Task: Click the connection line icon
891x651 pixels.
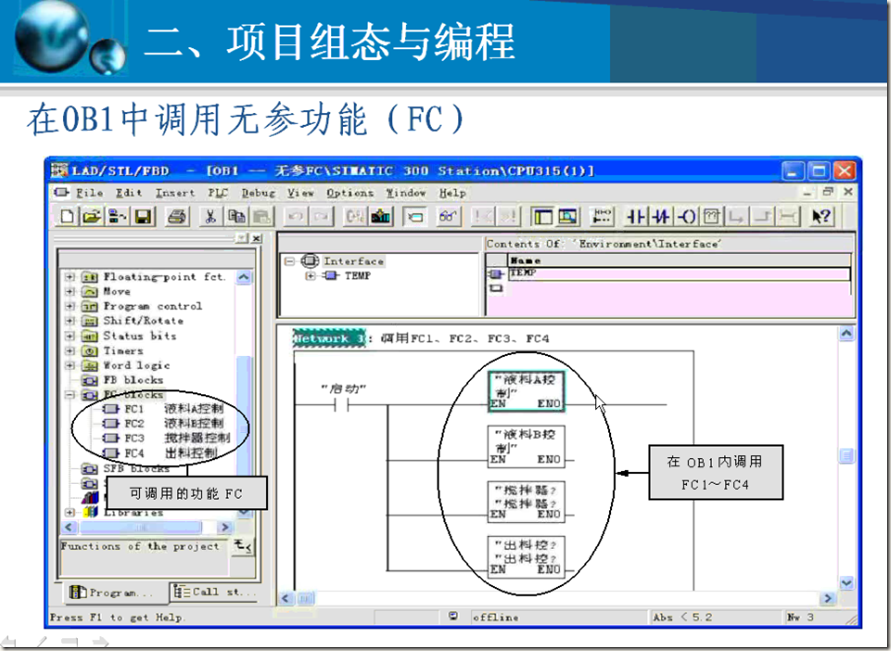Action: [788, 216]
